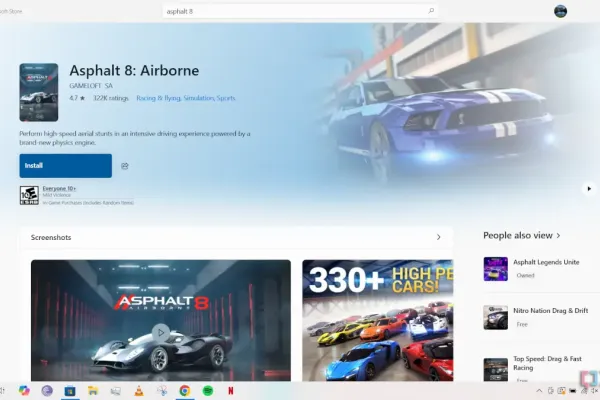The height and width of the screenshot is (400, 600).
Task: Advance the hero banner with next arrow
Action: (589, 189)
